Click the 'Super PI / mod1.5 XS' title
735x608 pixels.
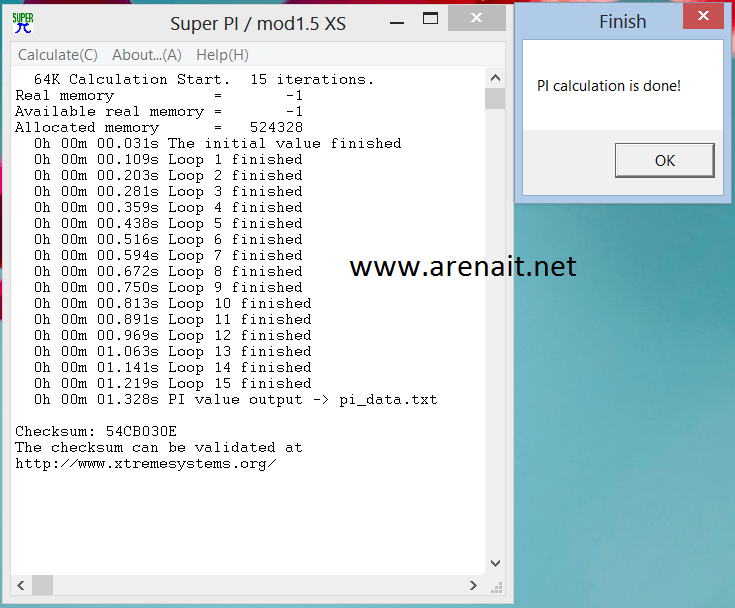(x=258, y=23)
